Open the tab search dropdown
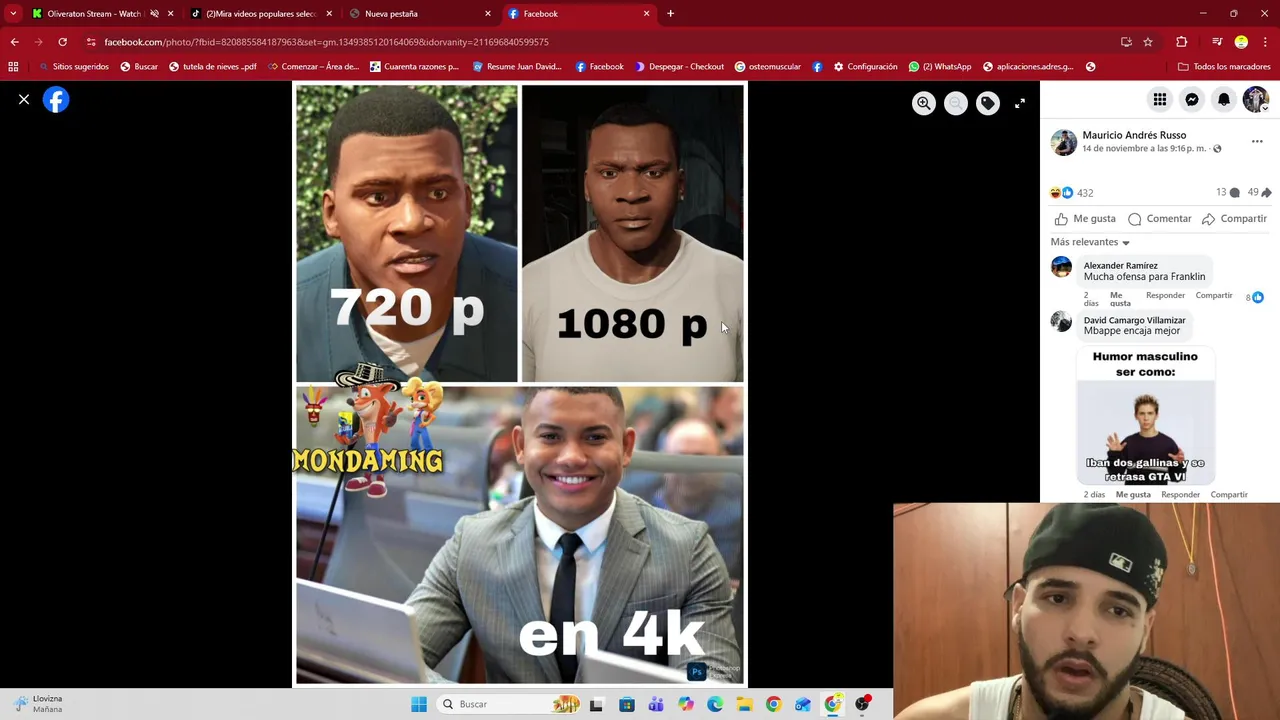1280x720 pixels. click(x=13, y=14)
